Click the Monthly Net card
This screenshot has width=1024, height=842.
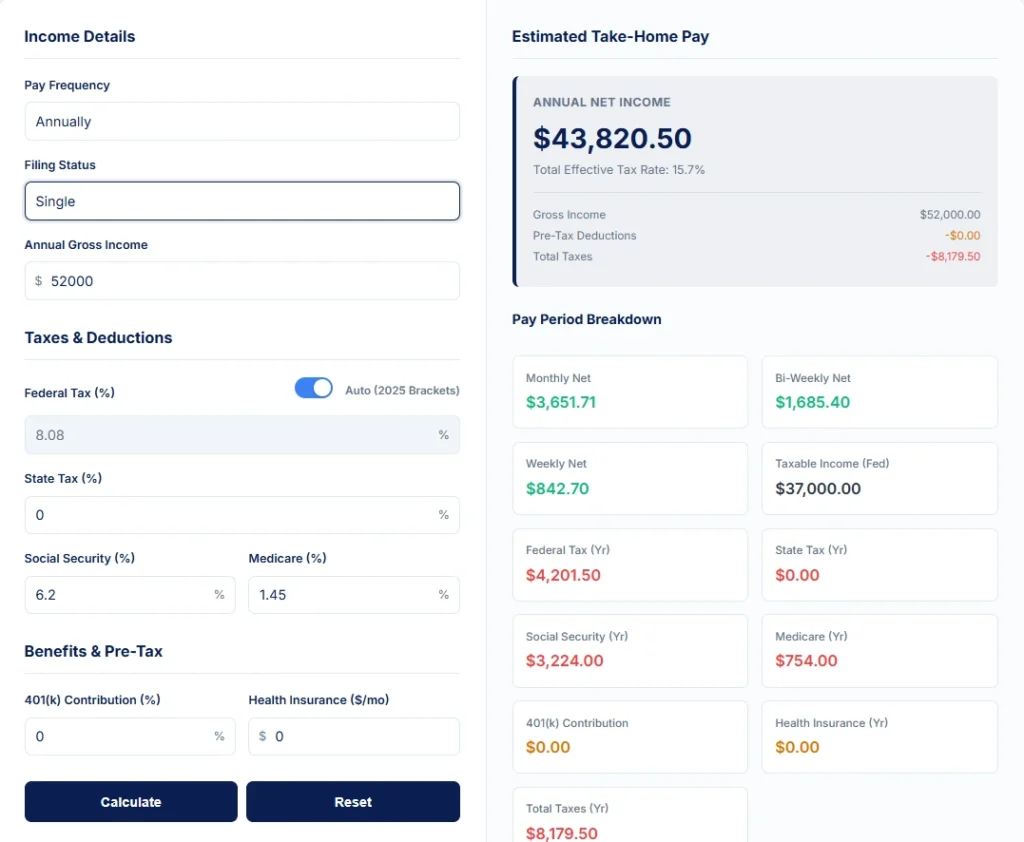630,391
